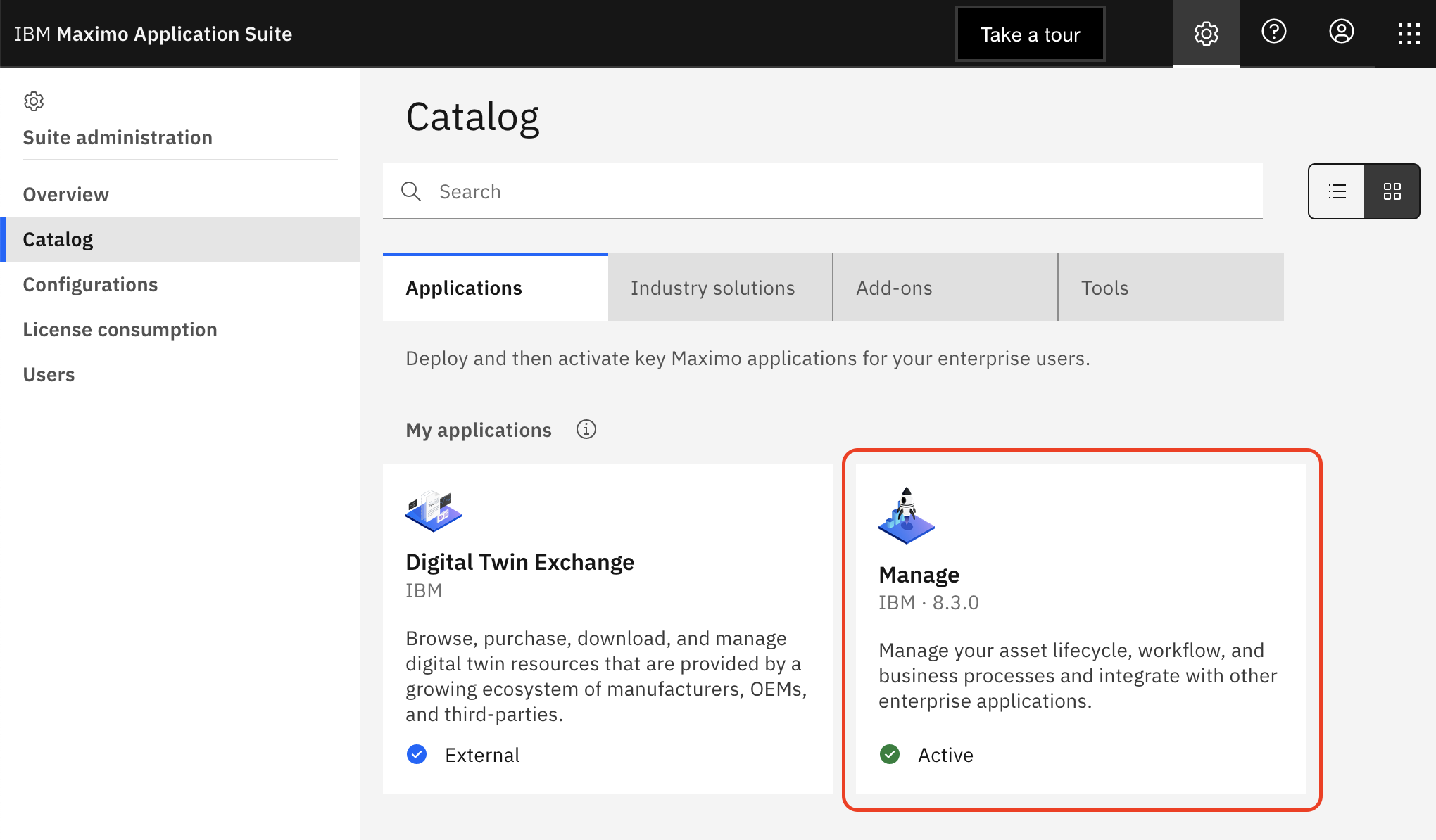Image resolution: width=1436 pixels, height=840 pixels.
Task: Click the My applications info icon
Action: (586, 429)
